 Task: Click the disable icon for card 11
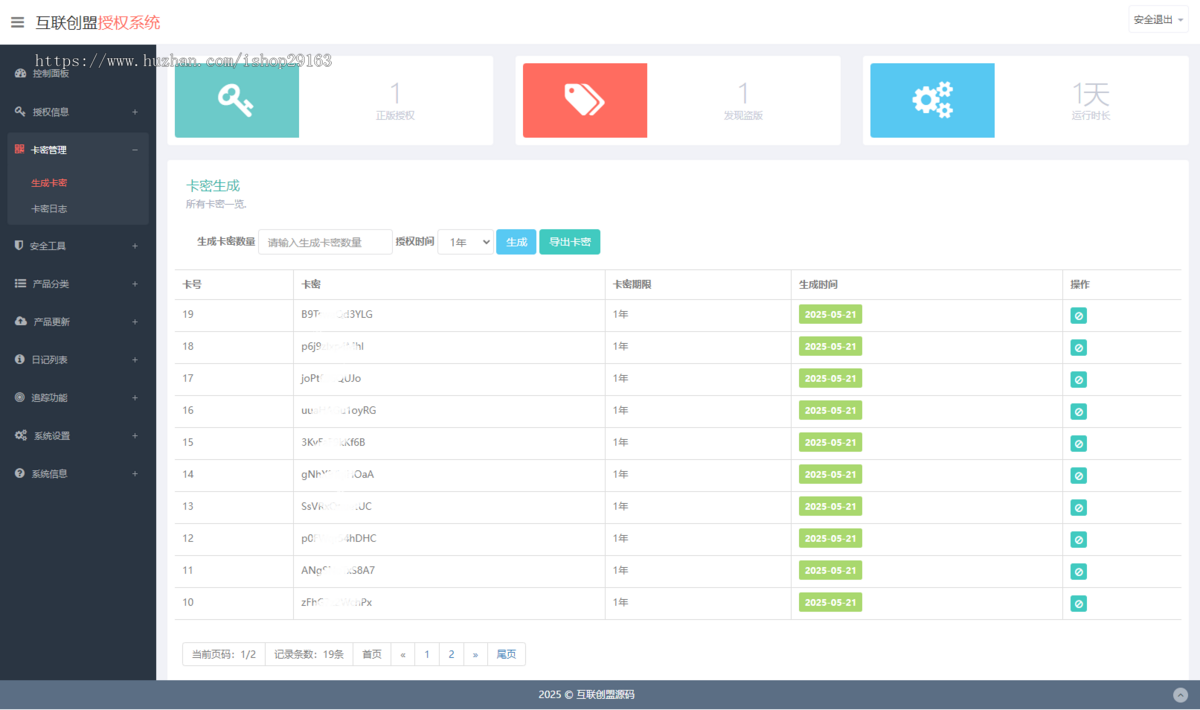pos(1078,572)
